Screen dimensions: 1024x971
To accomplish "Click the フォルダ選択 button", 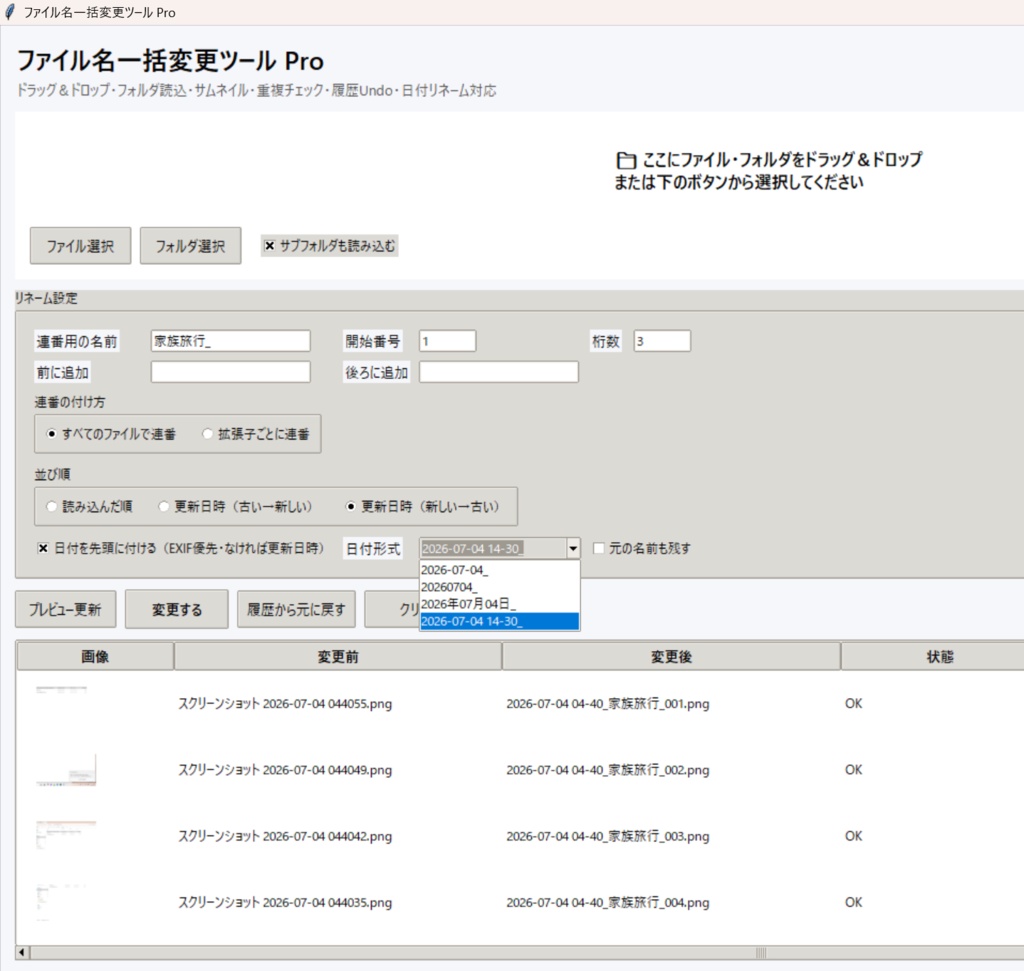I will [190, 246].
